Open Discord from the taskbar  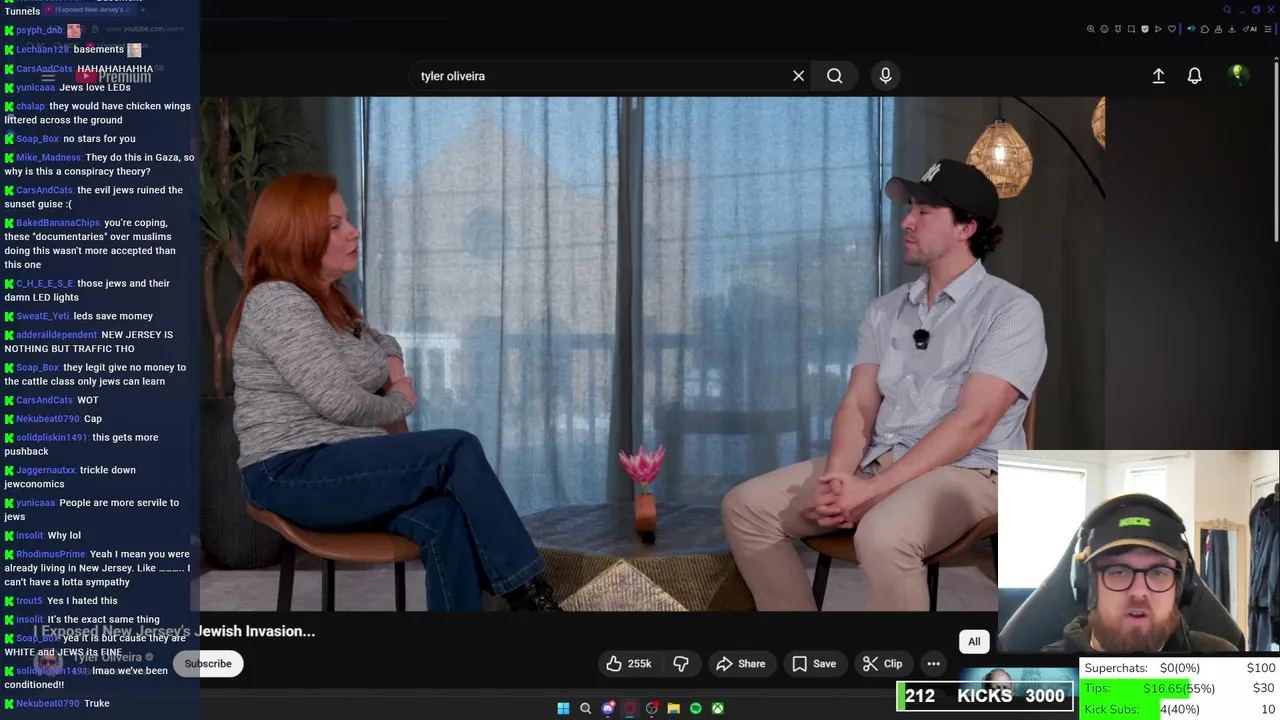pyautogui.click(x=608, y=708)
